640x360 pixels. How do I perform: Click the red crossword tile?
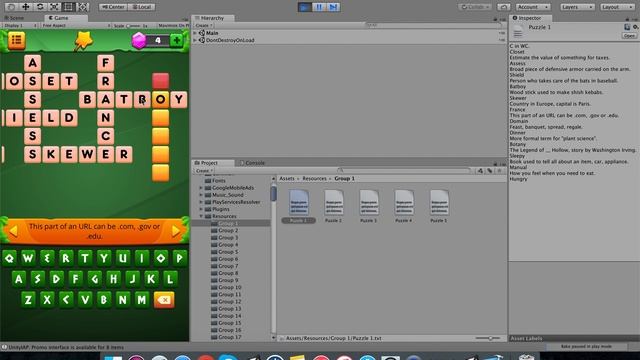click(x=160, y=81)
